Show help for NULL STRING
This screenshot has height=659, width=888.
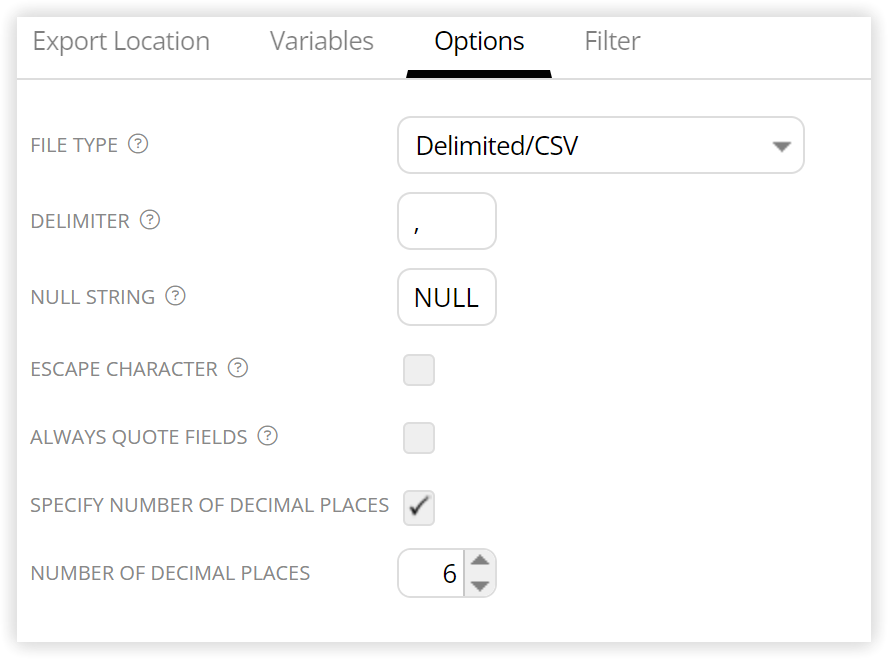(176, 296)
